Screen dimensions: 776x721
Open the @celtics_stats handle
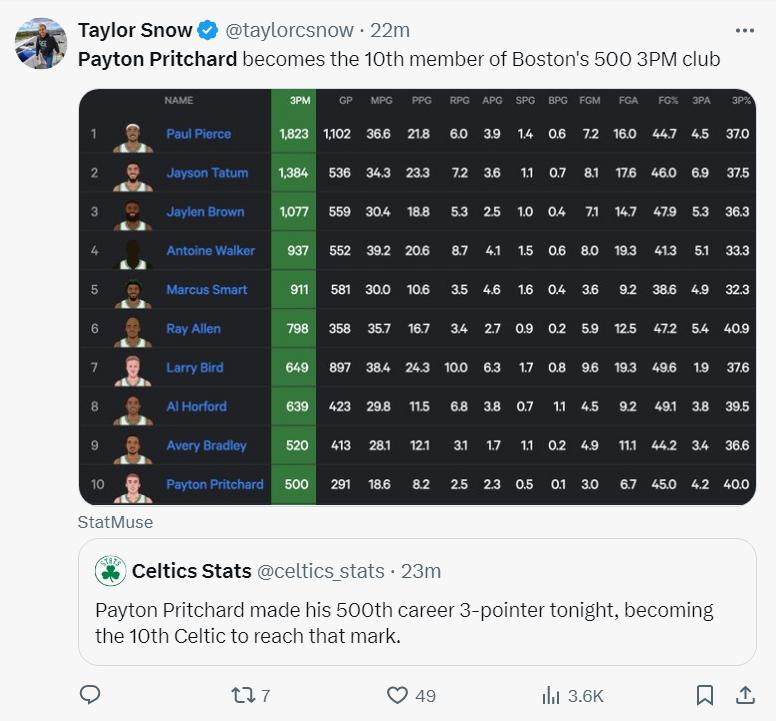(321, 571)
